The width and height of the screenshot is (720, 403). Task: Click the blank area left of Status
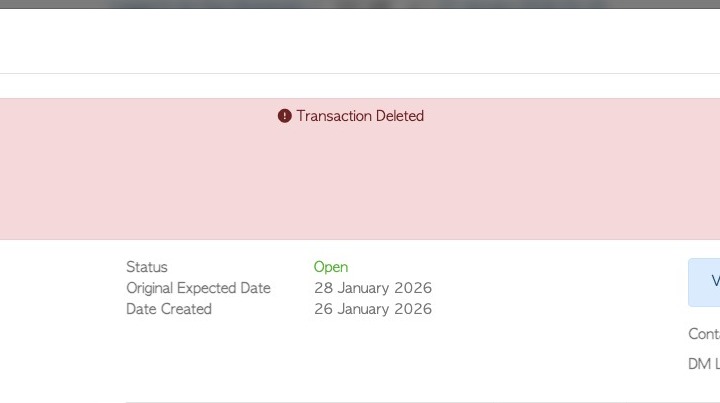60,288
